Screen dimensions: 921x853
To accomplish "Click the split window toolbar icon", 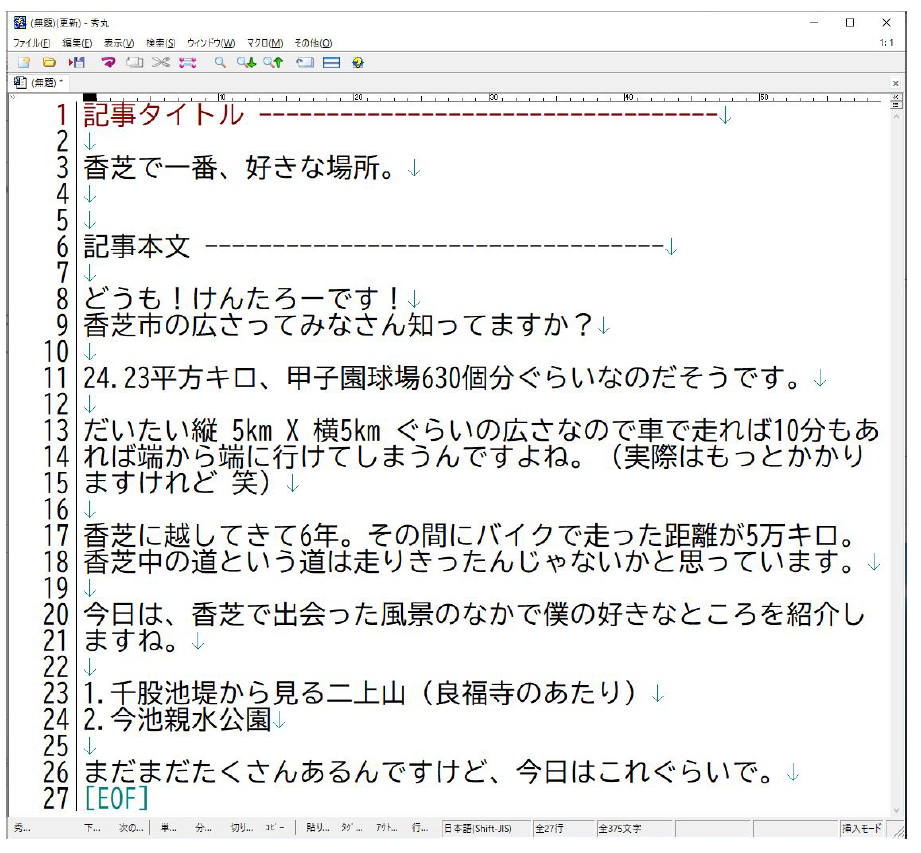I will pyautogui.click(x=331, y=62).
